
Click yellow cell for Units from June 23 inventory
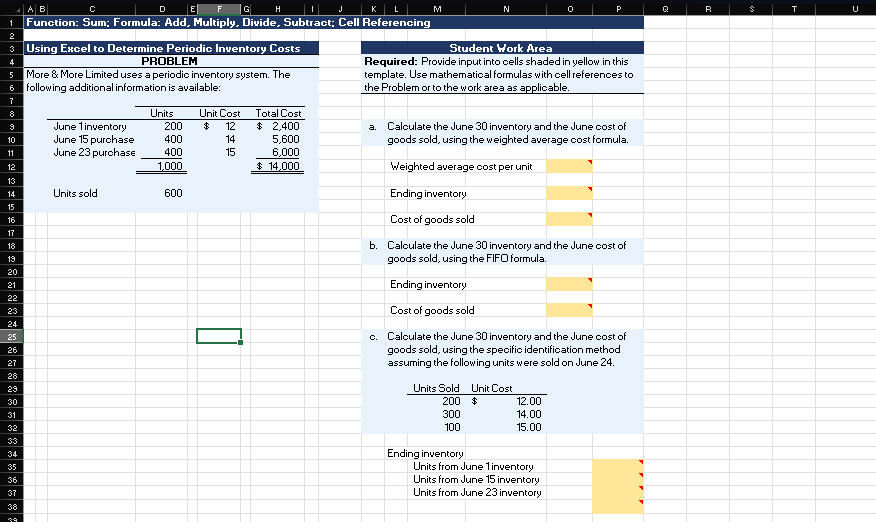tap(618, 492)
